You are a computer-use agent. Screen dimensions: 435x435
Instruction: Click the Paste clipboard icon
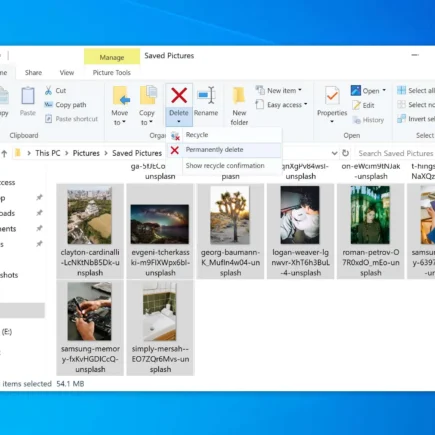tap(28, 96)
